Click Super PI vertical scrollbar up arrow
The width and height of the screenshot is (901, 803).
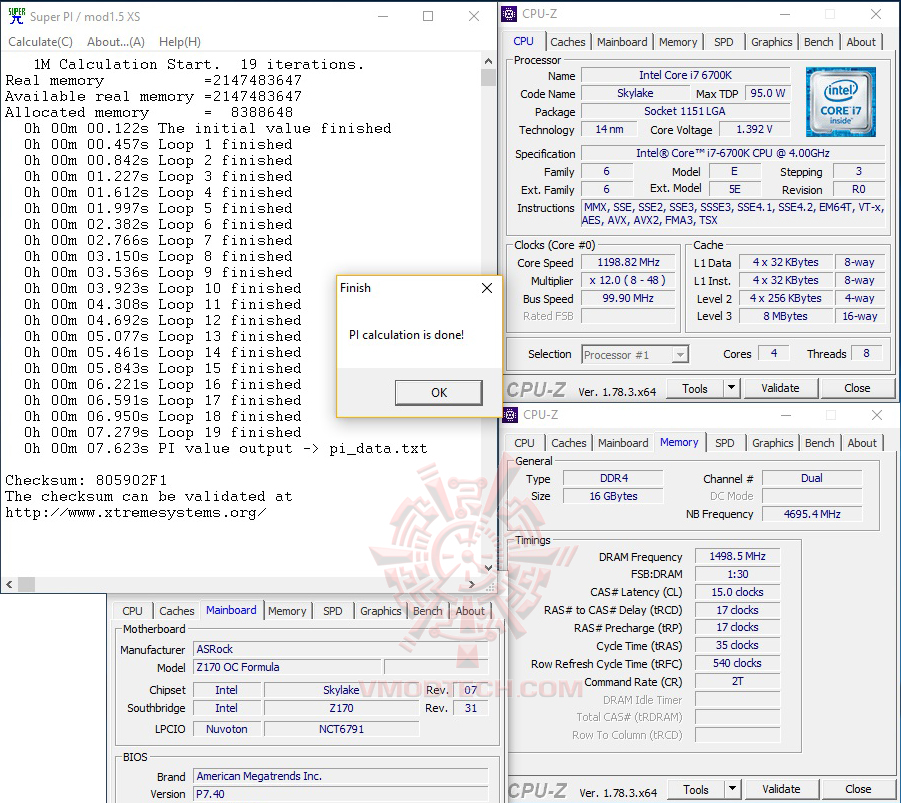pos(488,61)
